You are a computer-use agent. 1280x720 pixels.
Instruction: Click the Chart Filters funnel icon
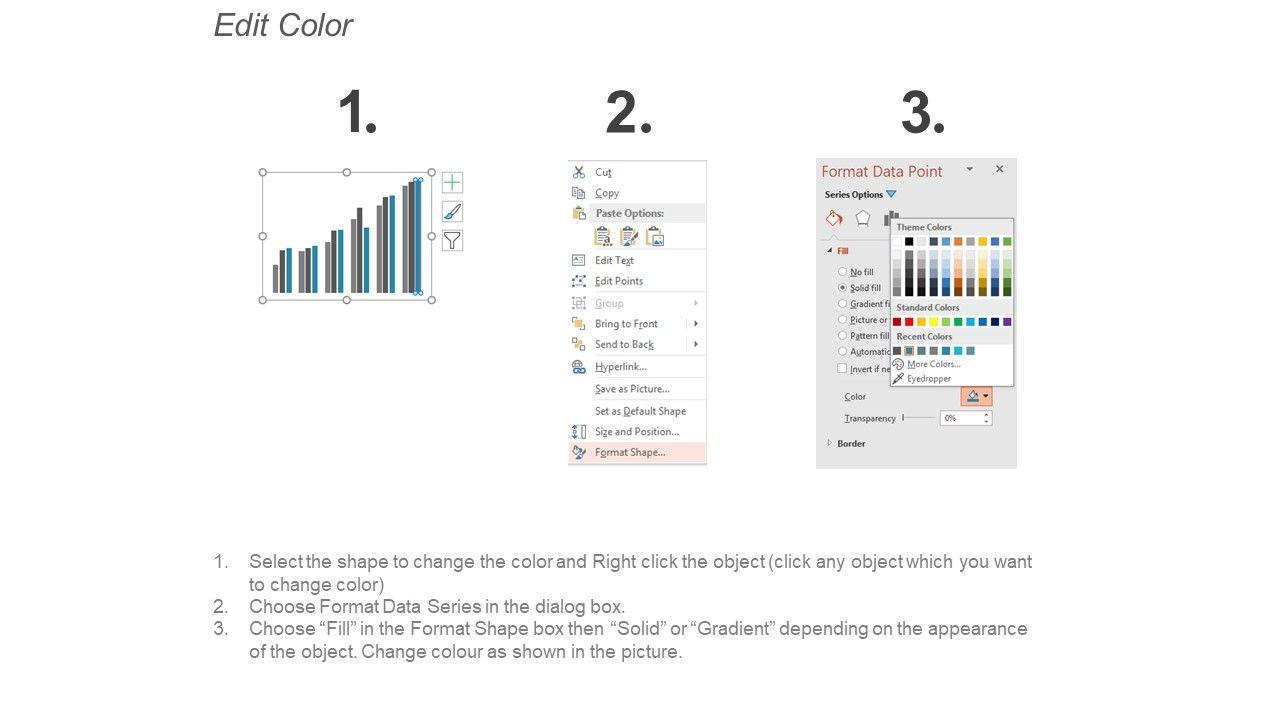(452, 240)
